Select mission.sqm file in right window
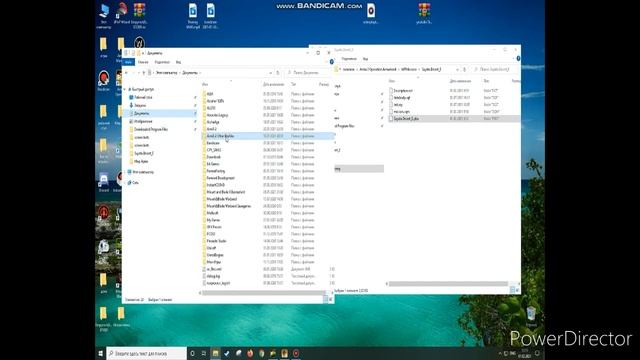This screenshot has height=360, width=640. [401, 111]
